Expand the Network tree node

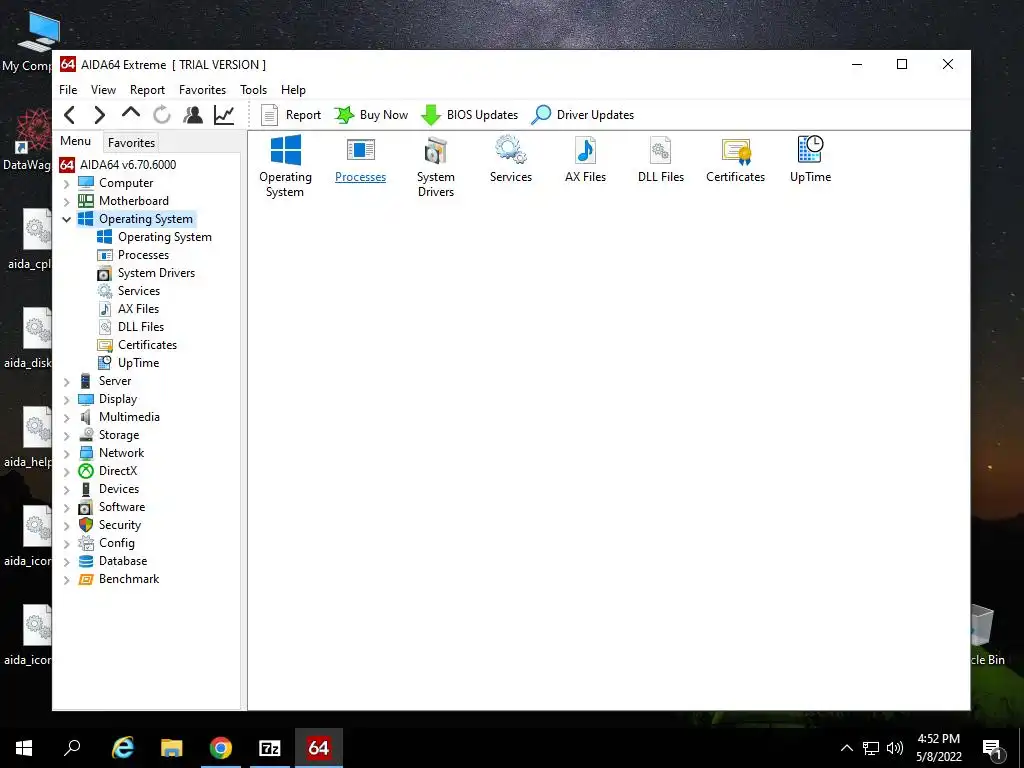click(67, 453)
